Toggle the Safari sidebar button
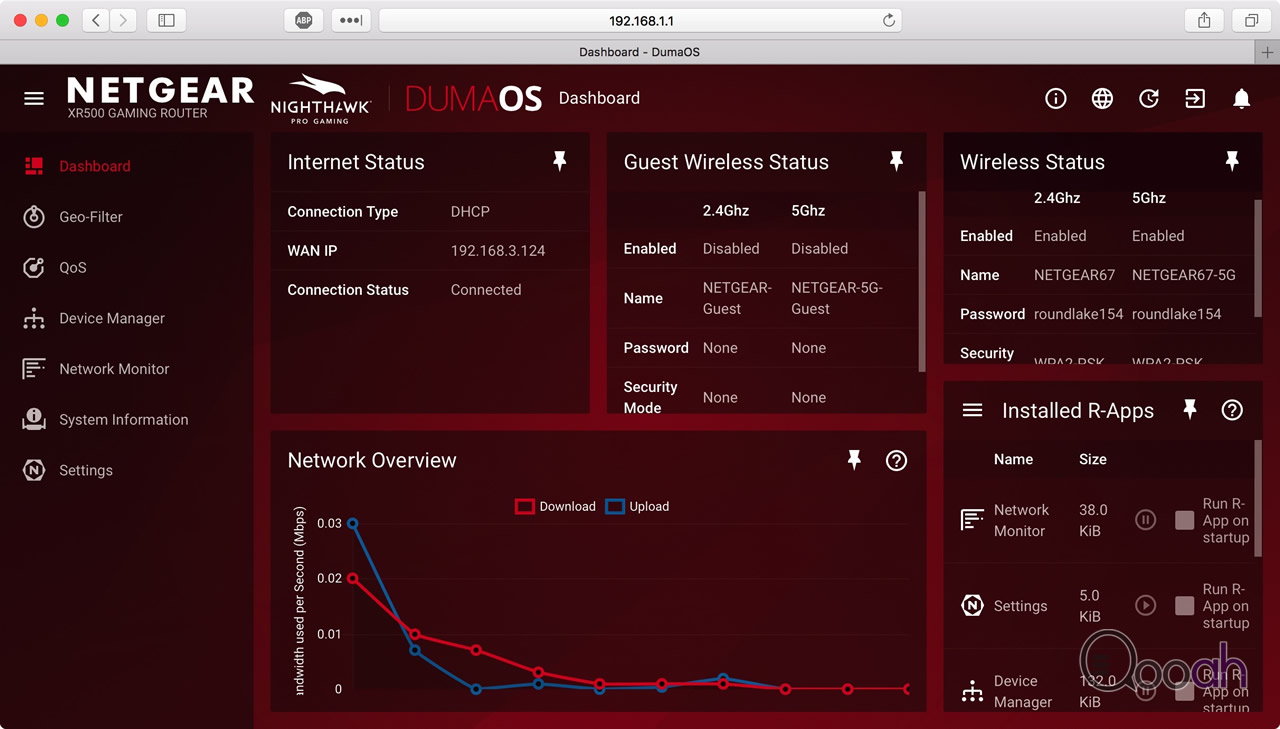The height and width of the screenshot is (729, 1280). click(167, 20)
